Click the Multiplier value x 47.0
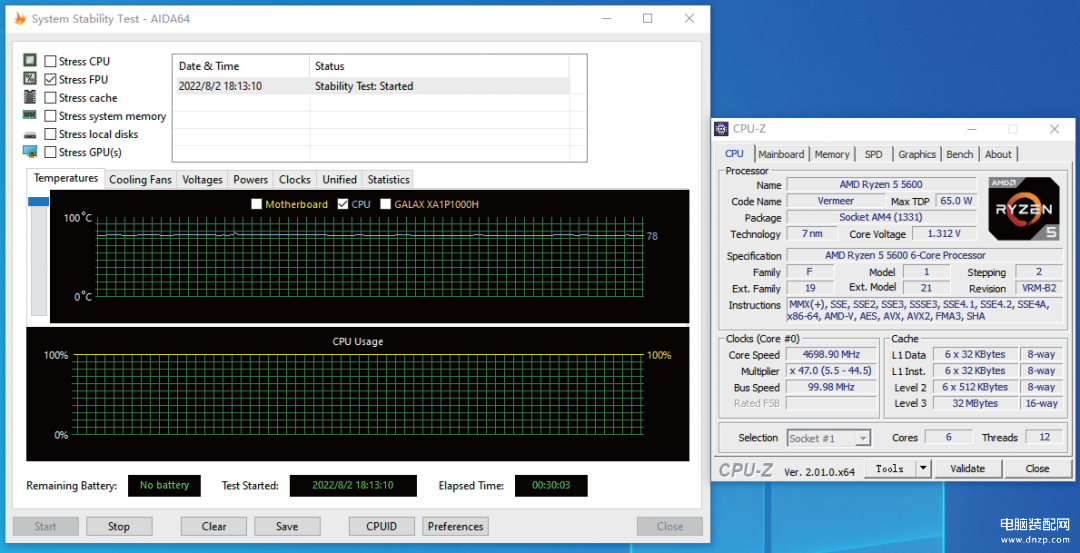 831,371
